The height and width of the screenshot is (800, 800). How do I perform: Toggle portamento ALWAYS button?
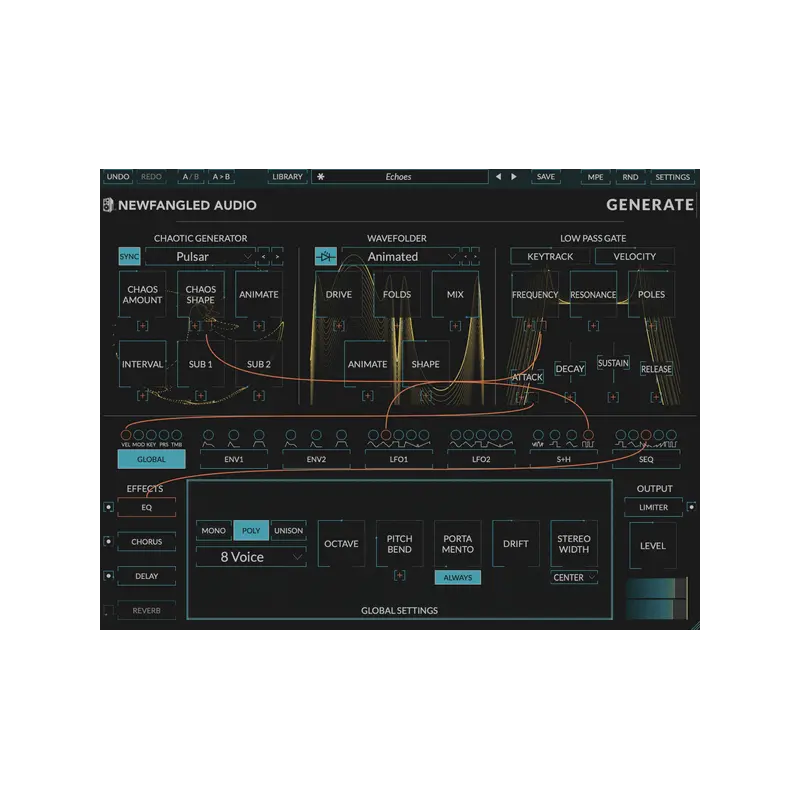(x=458, y=578)
